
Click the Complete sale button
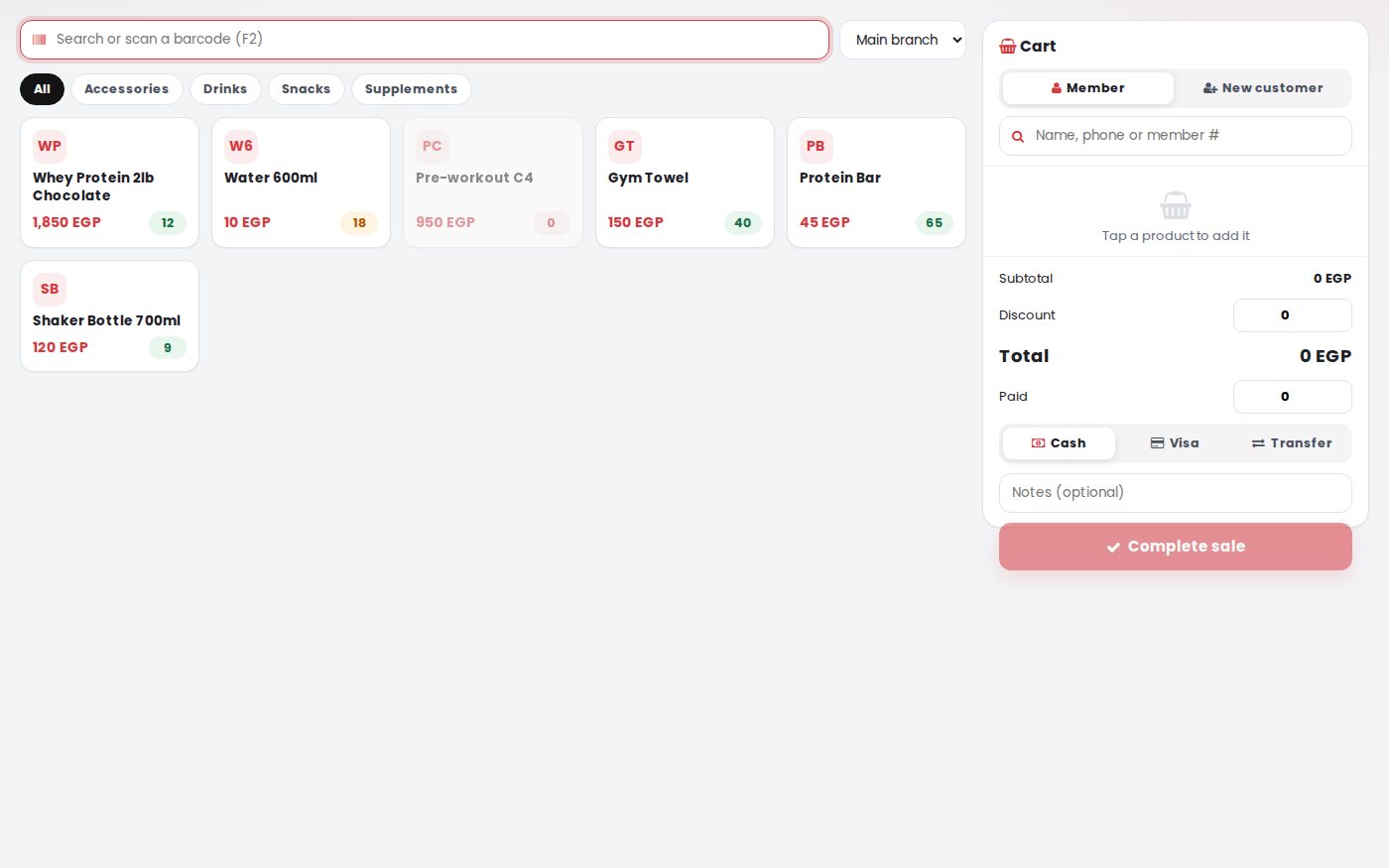click(x=1176, y=547)
